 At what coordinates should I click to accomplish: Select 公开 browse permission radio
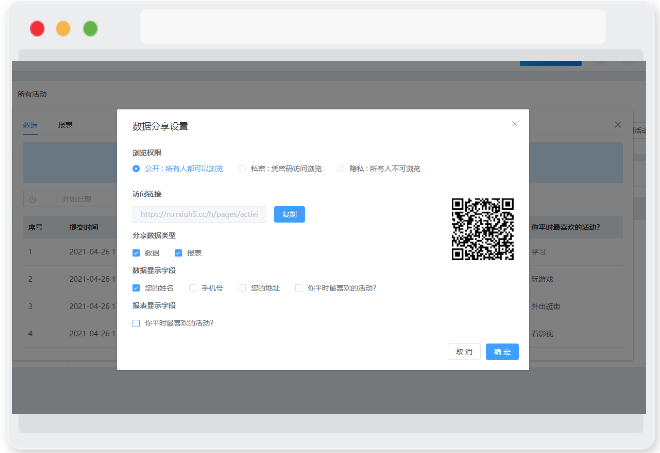[136, 168]
